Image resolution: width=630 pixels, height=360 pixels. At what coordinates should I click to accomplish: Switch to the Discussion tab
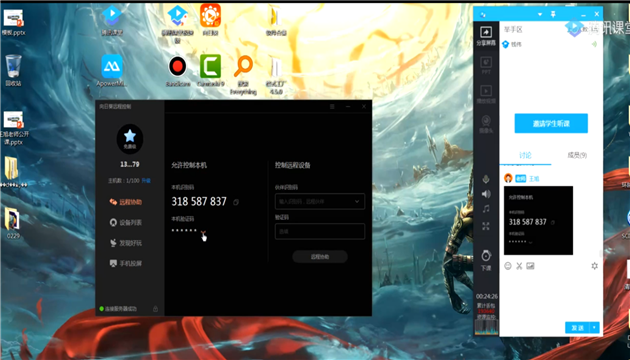(525, 155)
